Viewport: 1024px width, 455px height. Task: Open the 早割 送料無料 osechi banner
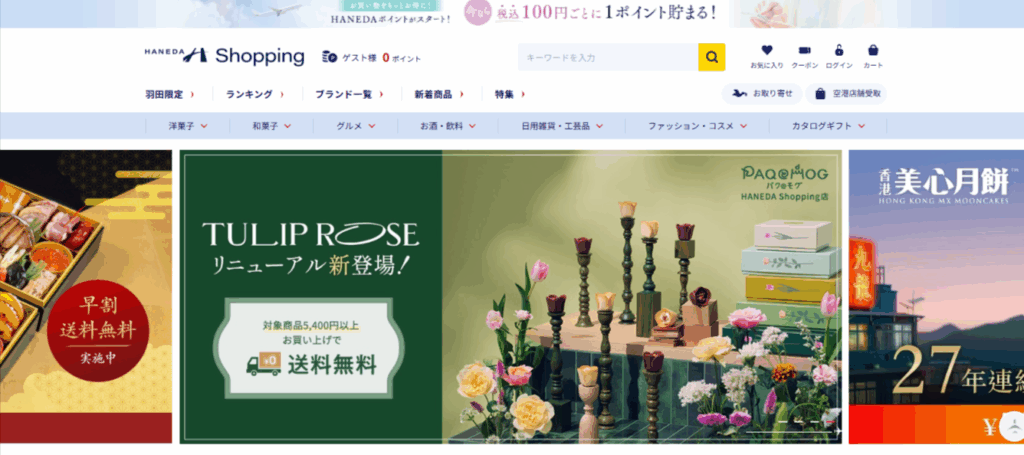(86, 297)
